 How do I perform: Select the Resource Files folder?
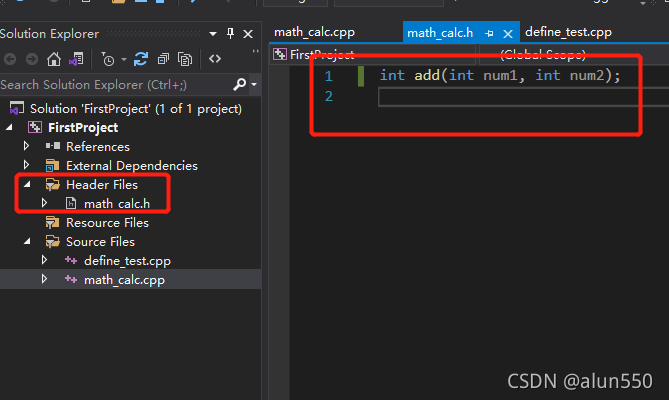[x=107, y=223]
